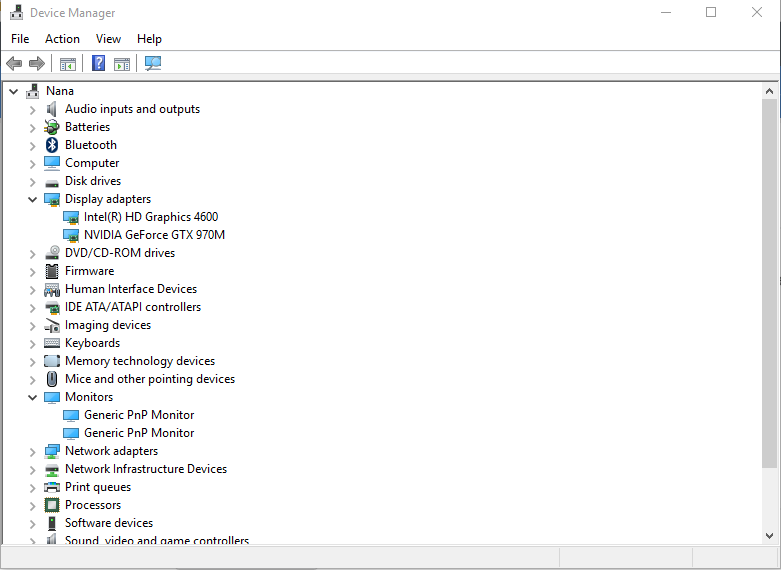Select the Imaging devices label

pyautogui.click(x=108, y=325)
